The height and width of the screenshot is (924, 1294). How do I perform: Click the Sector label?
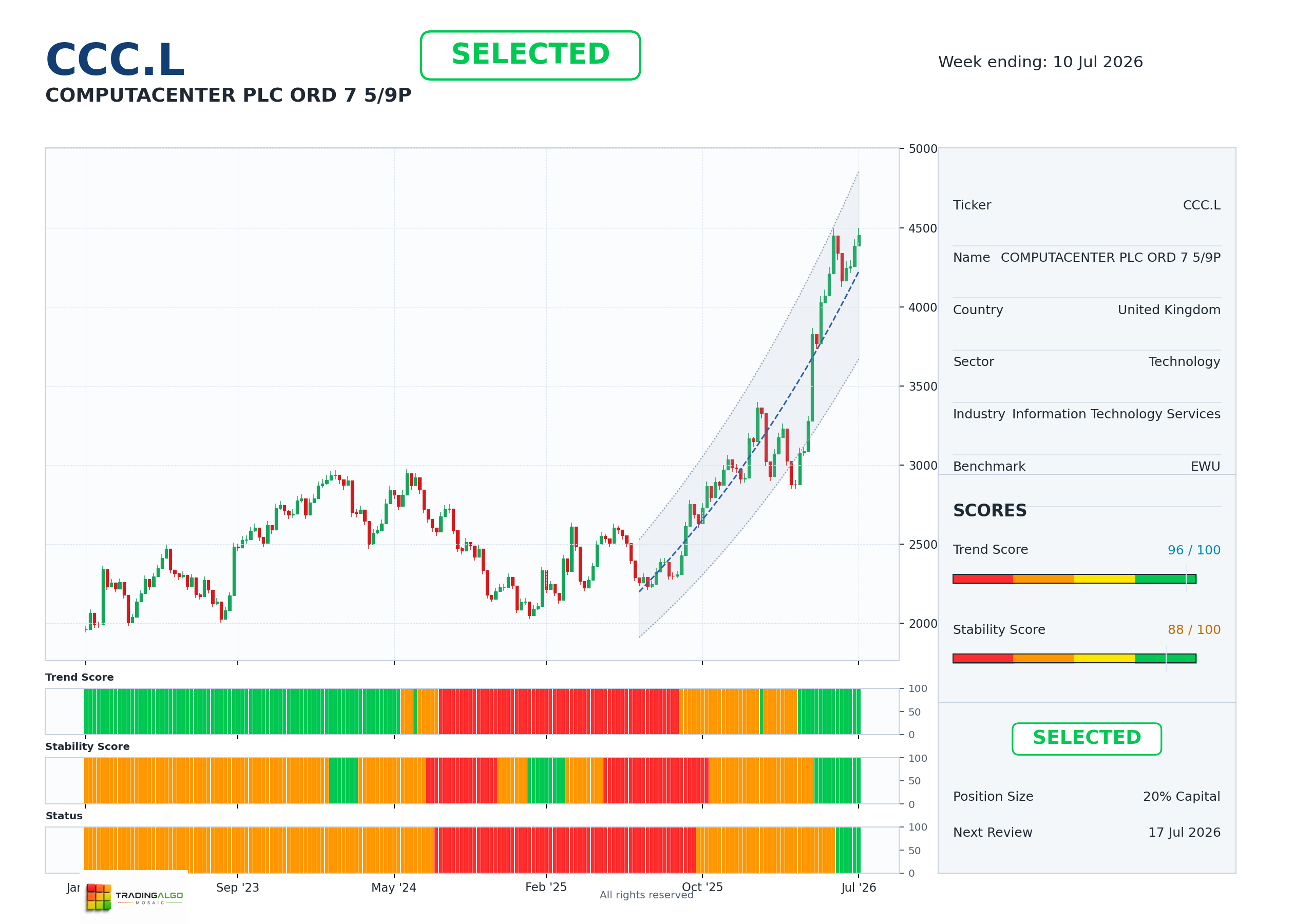tap(973, 362)
